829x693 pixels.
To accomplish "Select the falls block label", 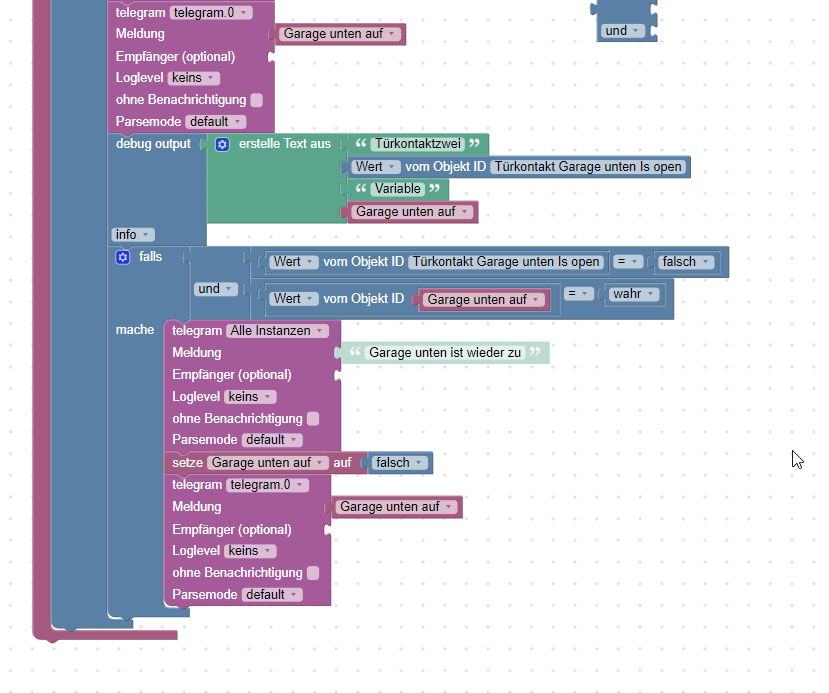I will (150, 257).
